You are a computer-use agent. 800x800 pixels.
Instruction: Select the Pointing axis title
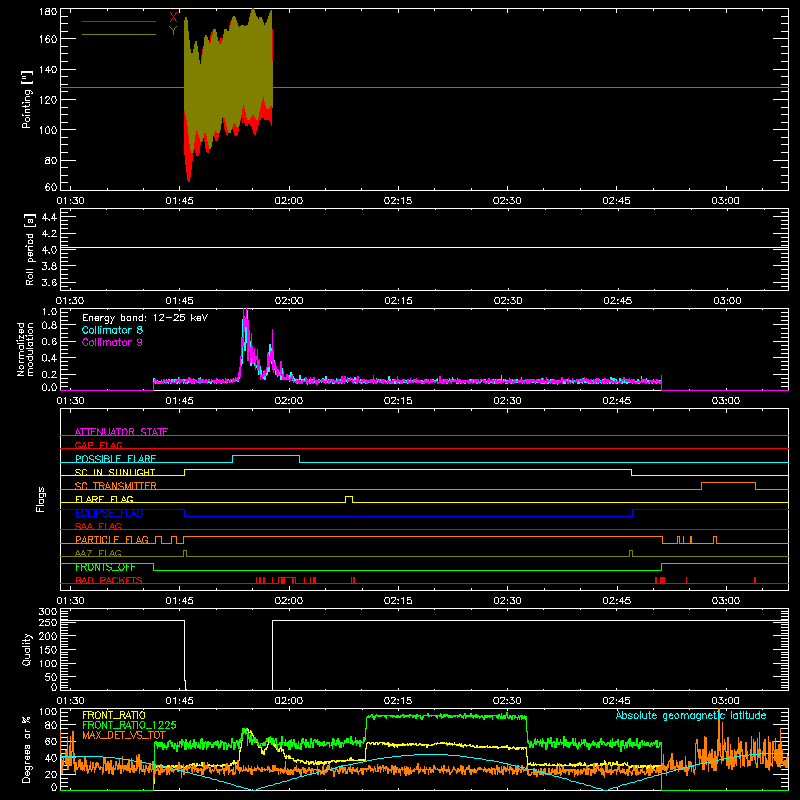(27, 99)
